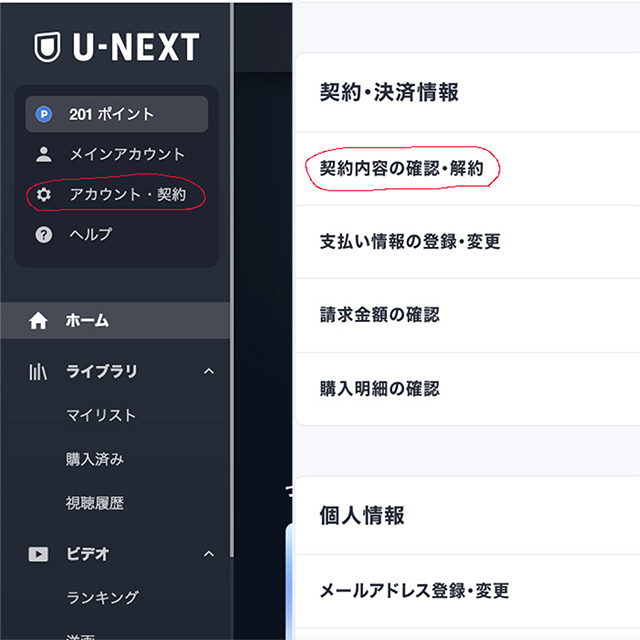This screenshot has width=640, height=640.
Task: Open 支払い情報の登録・変更 link
Action: [x=410, y=241]
